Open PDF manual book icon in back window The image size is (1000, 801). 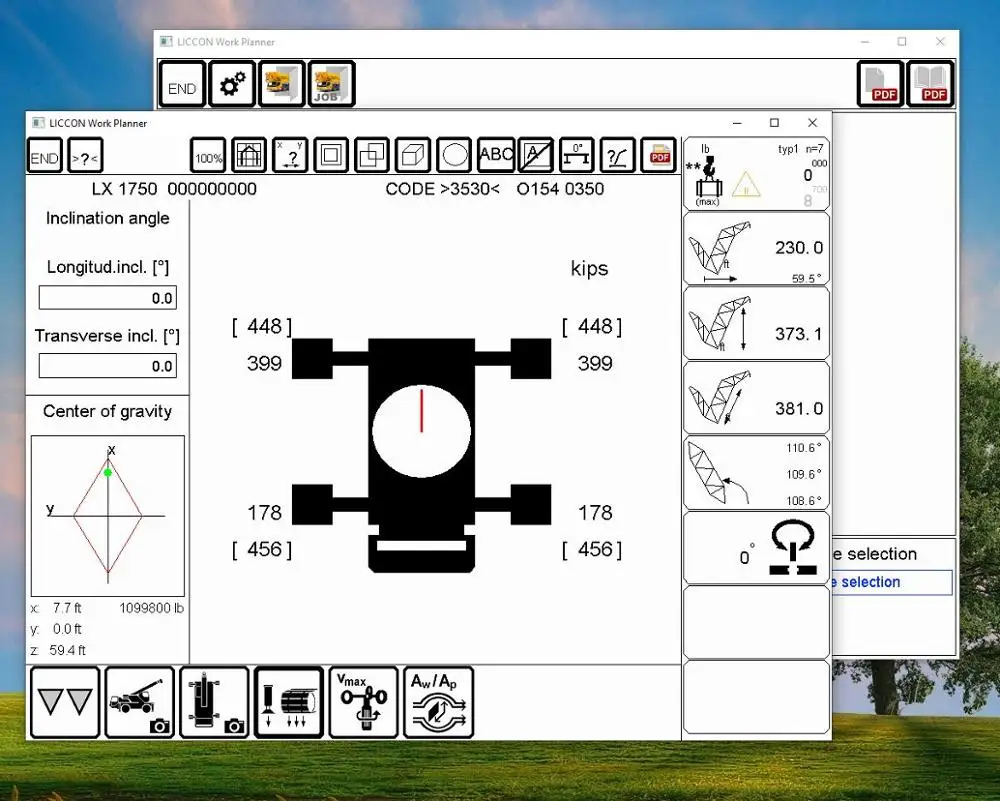click(930, 84)
